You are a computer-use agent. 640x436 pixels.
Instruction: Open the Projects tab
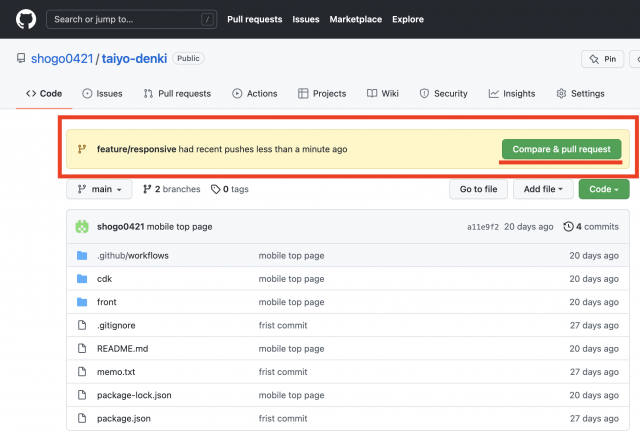pos(322,93)
